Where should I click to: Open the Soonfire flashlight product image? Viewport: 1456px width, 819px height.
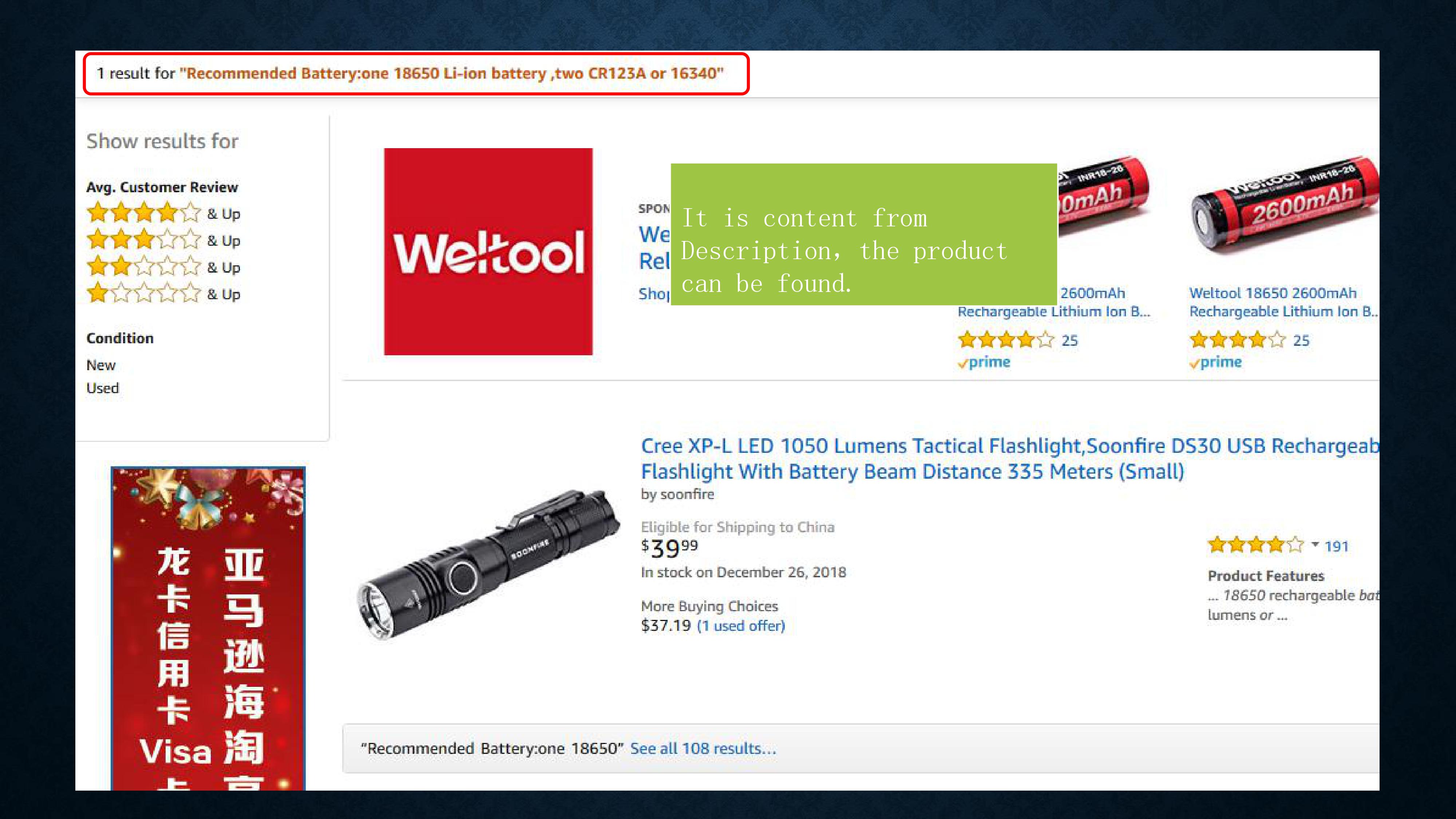[489, 565]
